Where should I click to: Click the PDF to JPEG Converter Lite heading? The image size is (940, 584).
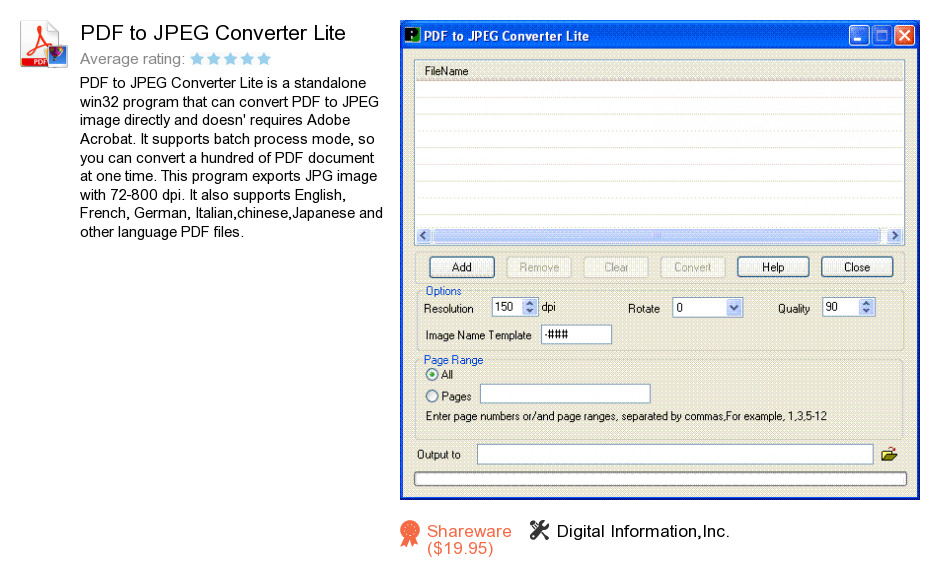coord(213,33)
